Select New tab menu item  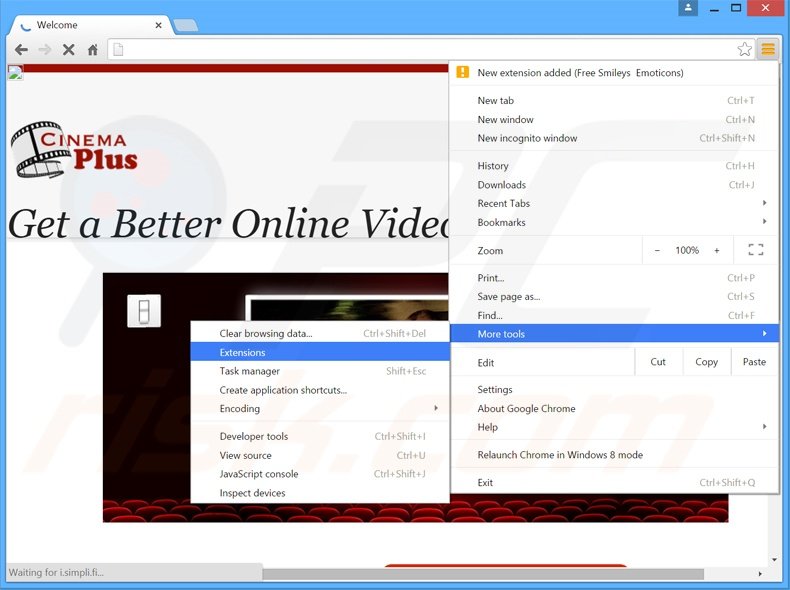click(x=614, y=100)
